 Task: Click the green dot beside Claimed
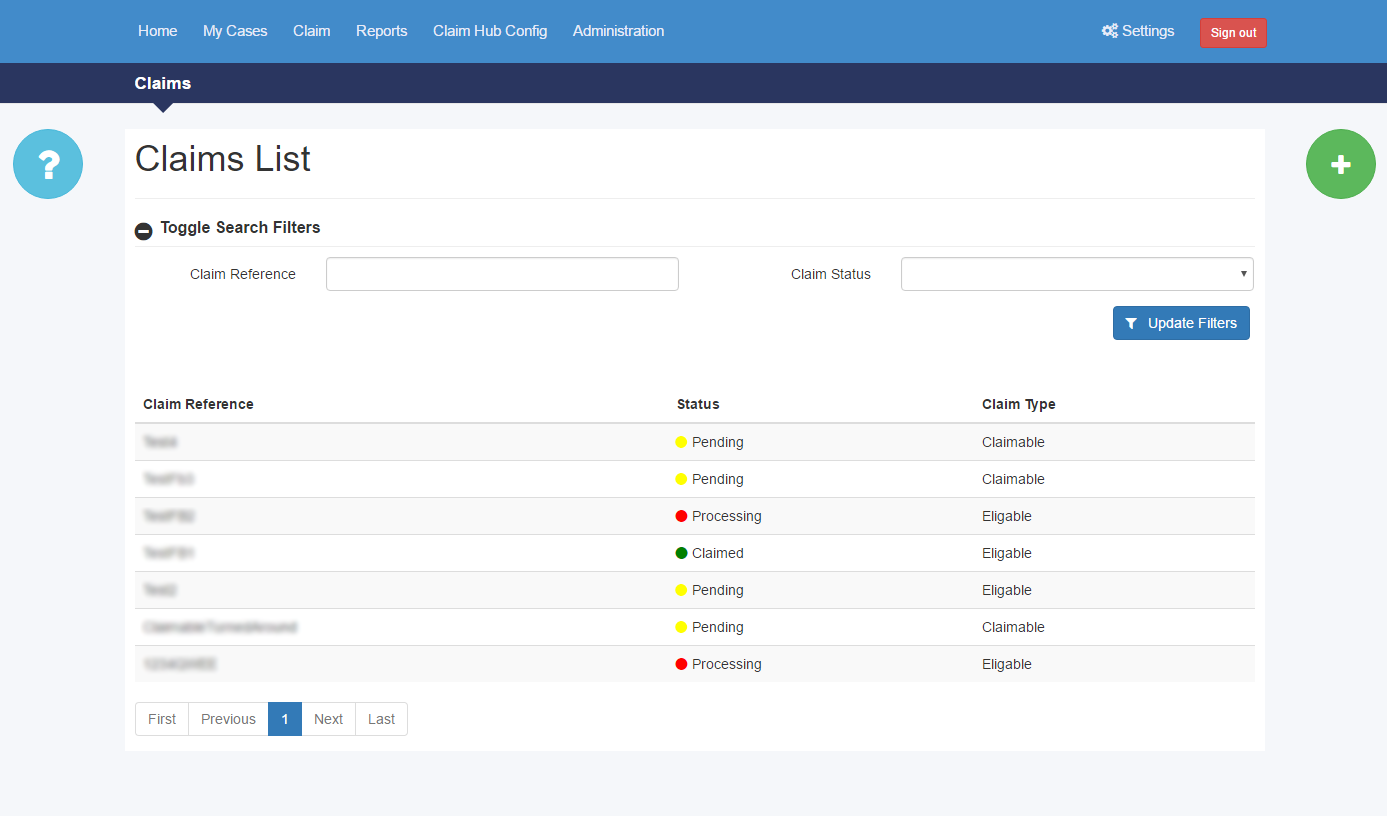click(x=682, y=553)
